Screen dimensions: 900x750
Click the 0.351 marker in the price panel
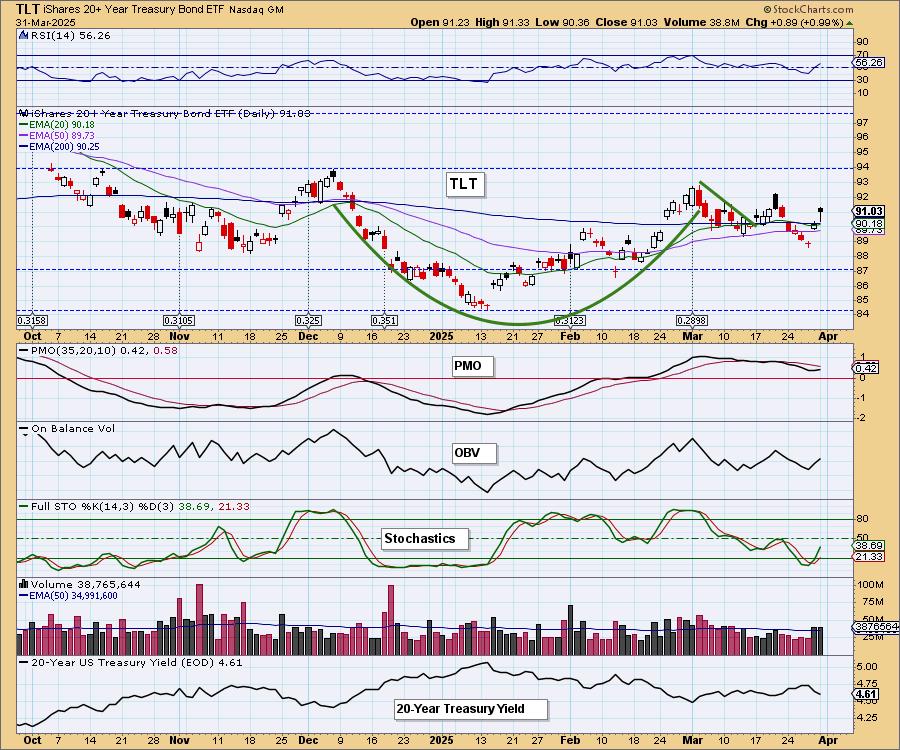[x=384, y=320]
